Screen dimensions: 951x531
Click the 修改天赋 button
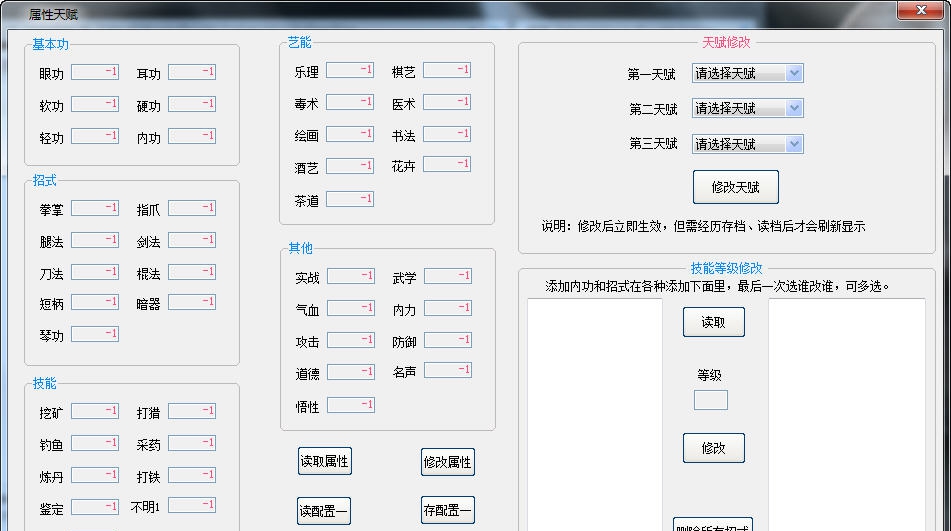coord(735,187)
